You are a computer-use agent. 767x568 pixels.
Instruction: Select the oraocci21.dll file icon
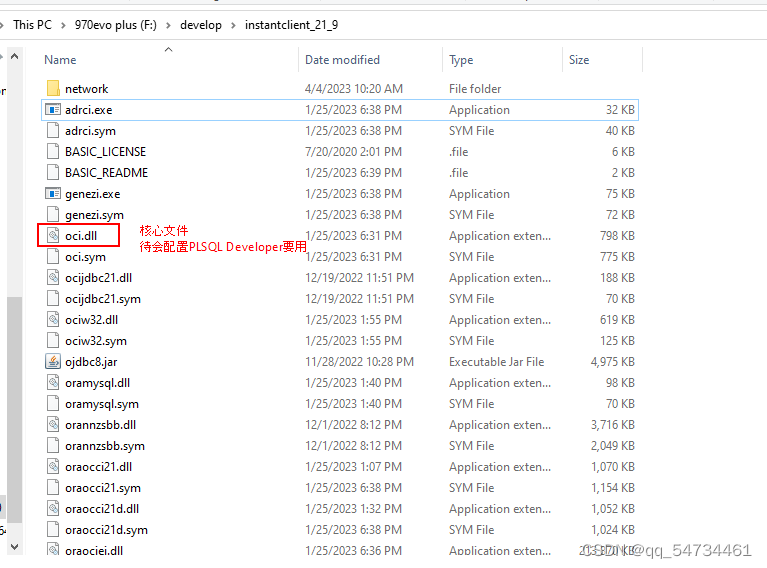point(53,467)
